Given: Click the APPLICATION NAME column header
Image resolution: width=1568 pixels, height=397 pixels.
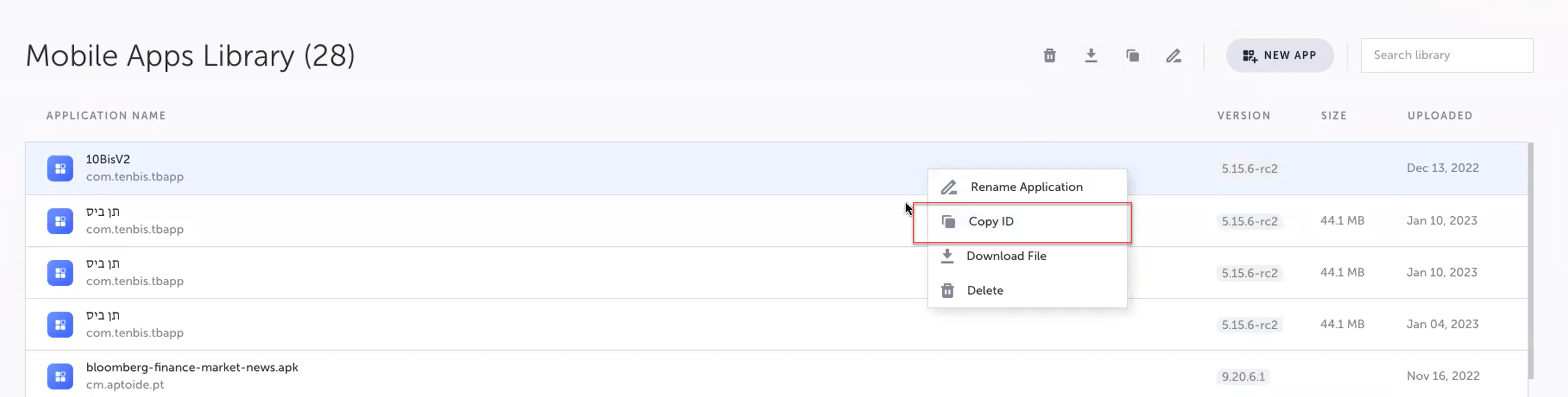Looking at the screenshot, I should point(106,116).
